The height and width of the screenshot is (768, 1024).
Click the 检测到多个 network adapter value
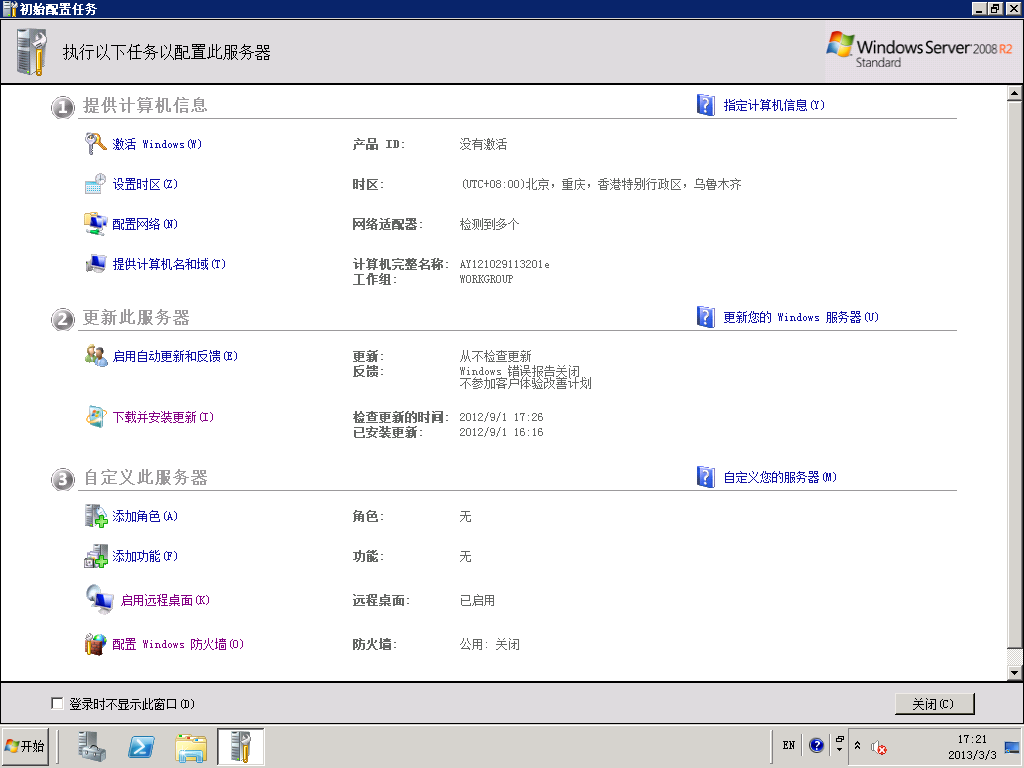[x=489, y=224]
